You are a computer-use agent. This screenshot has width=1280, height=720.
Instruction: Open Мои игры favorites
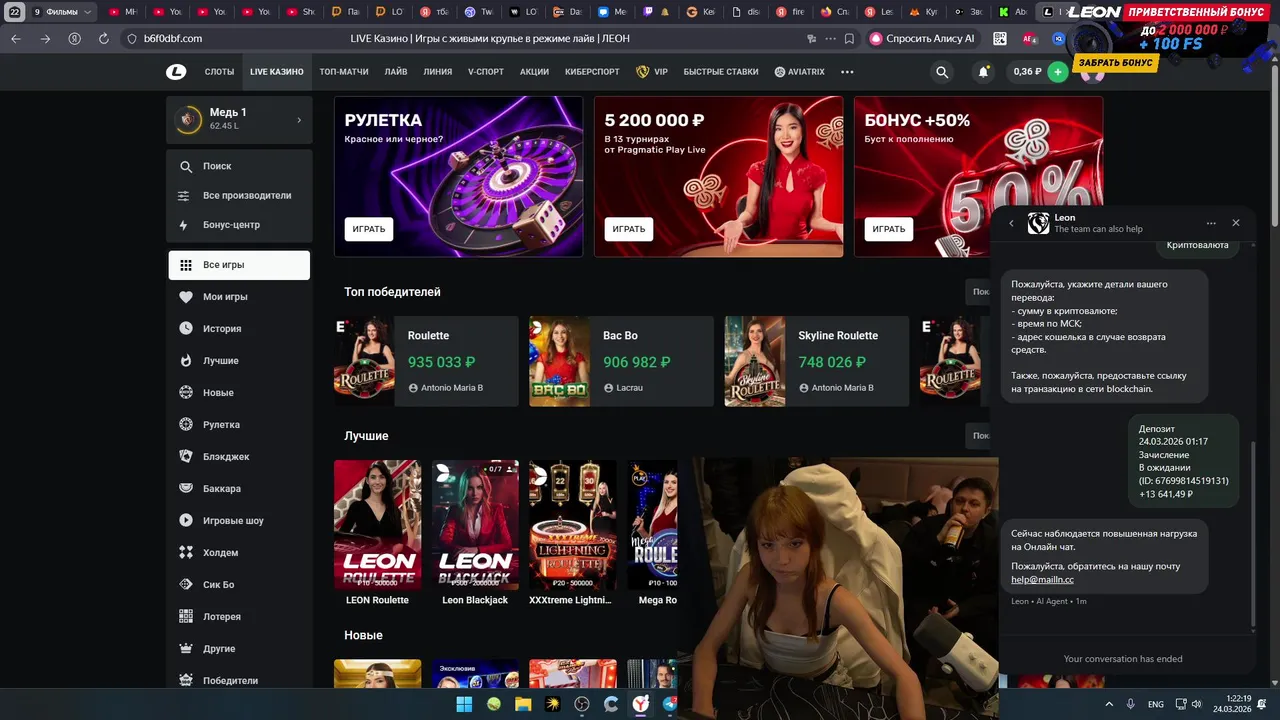239,297
